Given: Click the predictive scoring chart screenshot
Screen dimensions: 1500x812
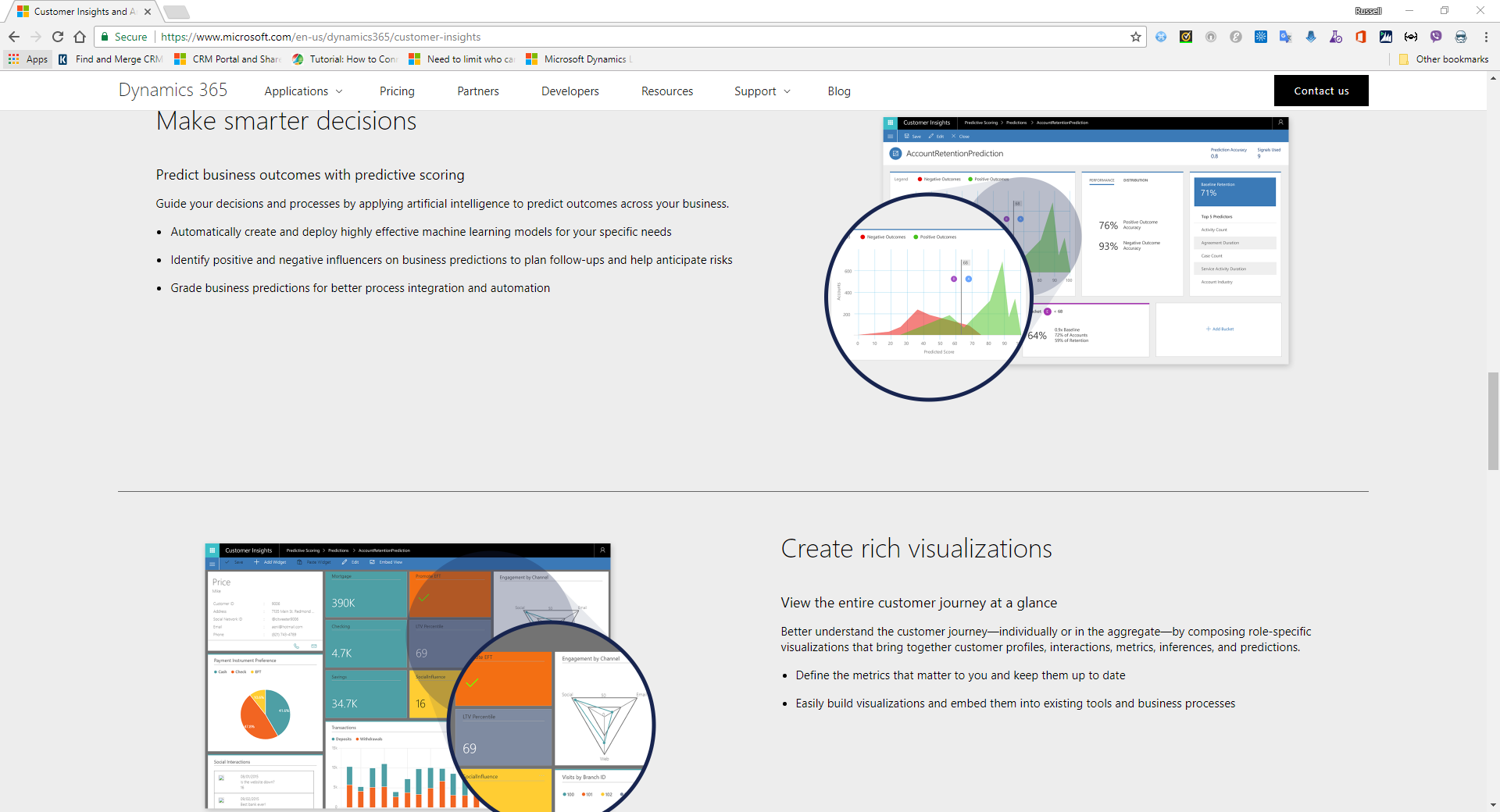Looking at the screenshot, I should pos(1084,242).
